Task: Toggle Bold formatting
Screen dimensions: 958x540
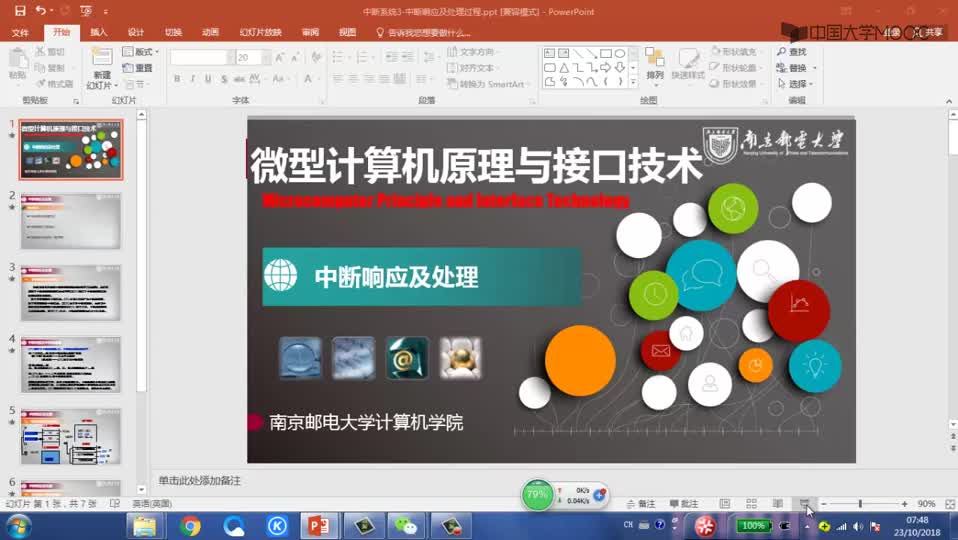Action: point(177,79)
